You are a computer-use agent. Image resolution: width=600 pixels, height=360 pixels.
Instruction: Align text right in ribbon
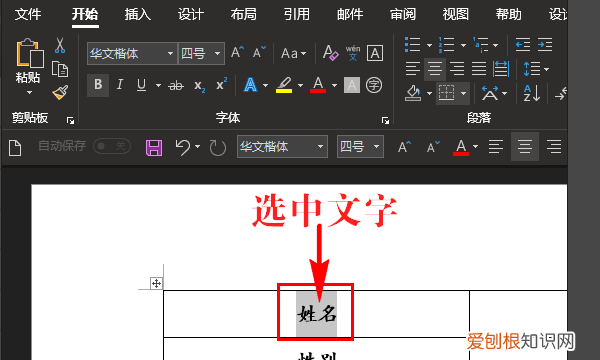(x=457, y=69)
